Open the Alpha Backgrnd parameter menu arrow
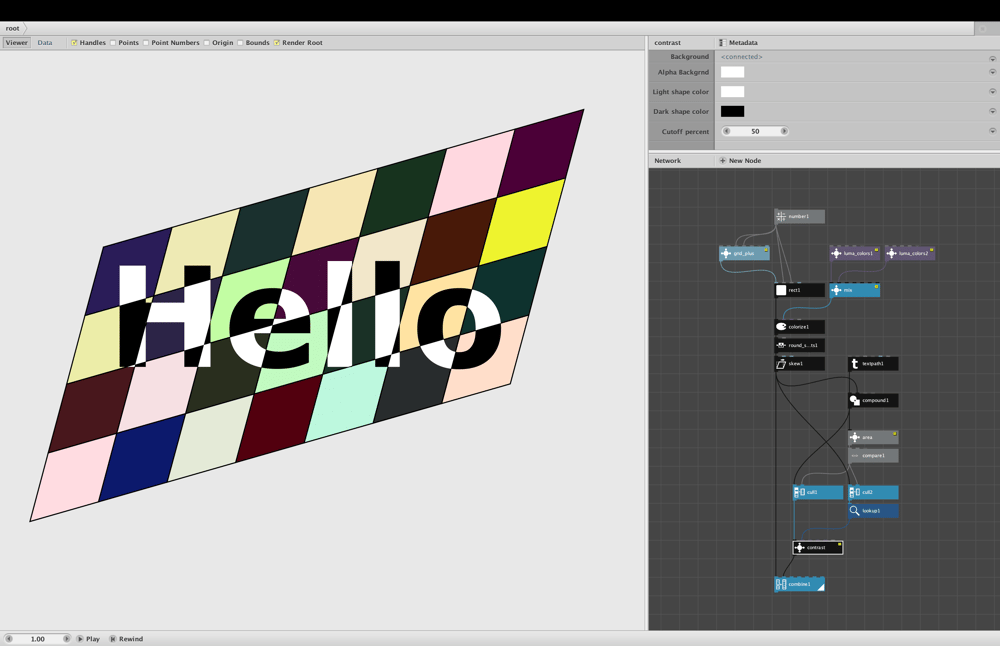Image resolution: width=1000 pixels, height=646 pixels. click(992, 72)
